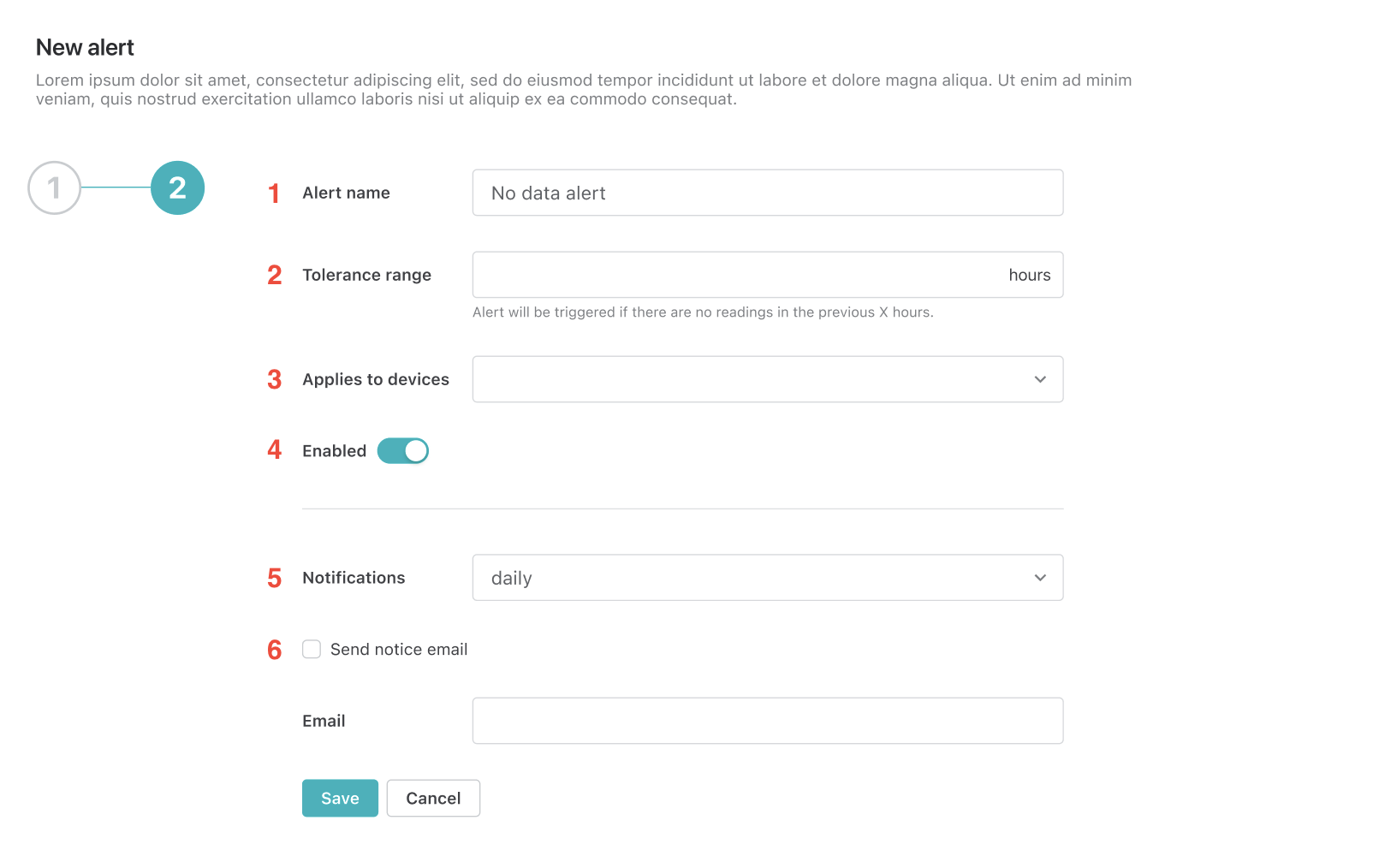Go back to step 1 circle
Viewport: 1385px width, 868px height.
(x=54, y=187)
